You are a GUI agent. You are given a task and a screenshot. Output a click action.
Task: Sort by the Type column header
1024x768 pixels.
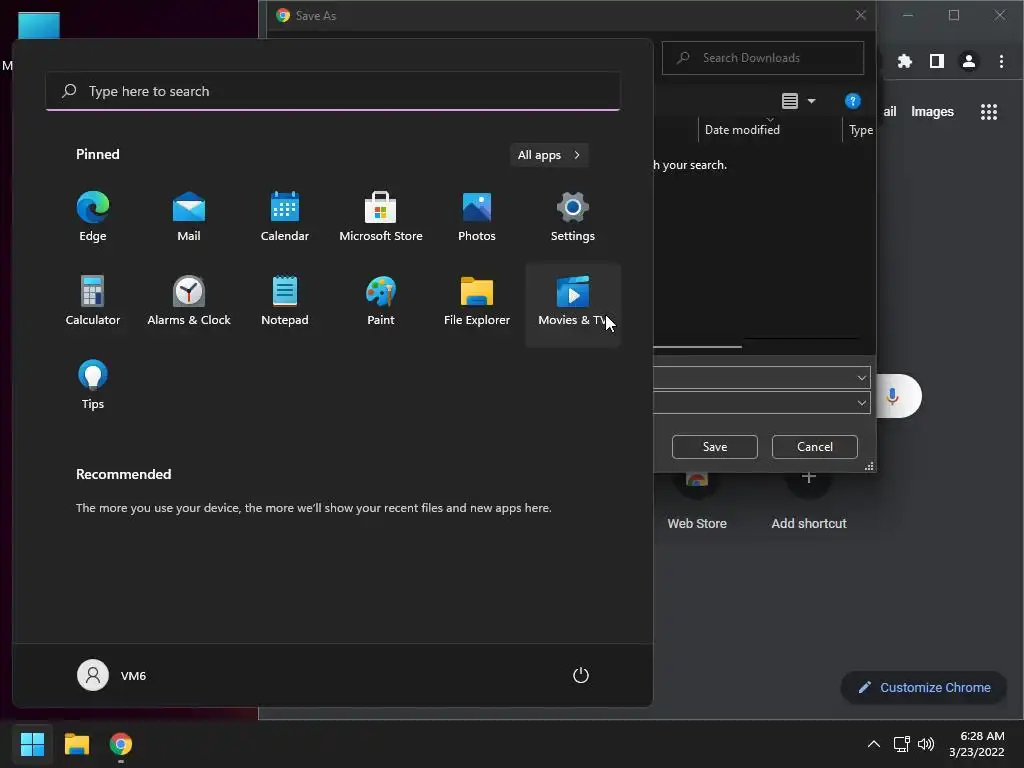point(860,129)
